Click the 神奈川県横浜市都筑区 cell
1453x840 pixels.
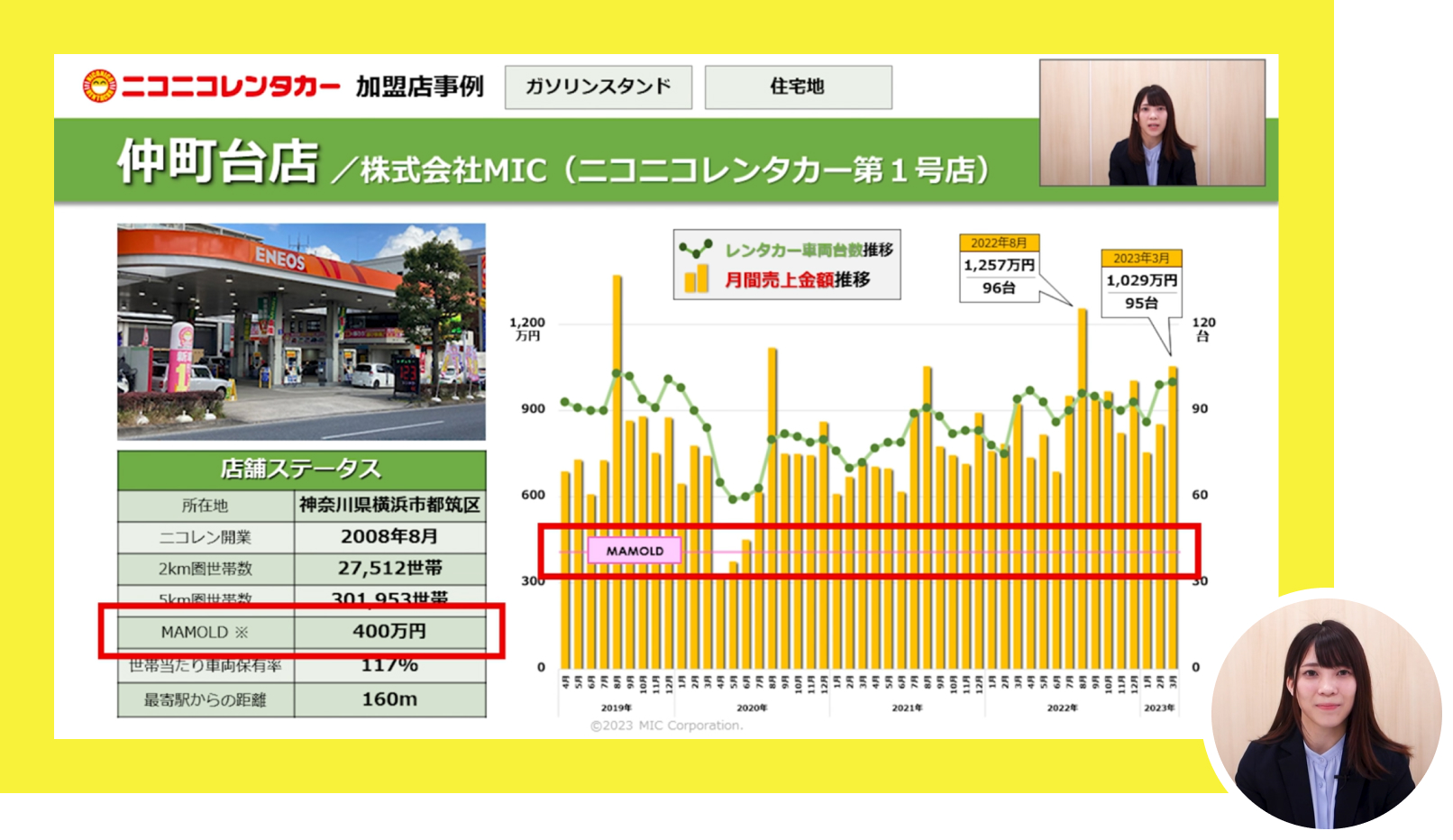[x=389, y=506]
